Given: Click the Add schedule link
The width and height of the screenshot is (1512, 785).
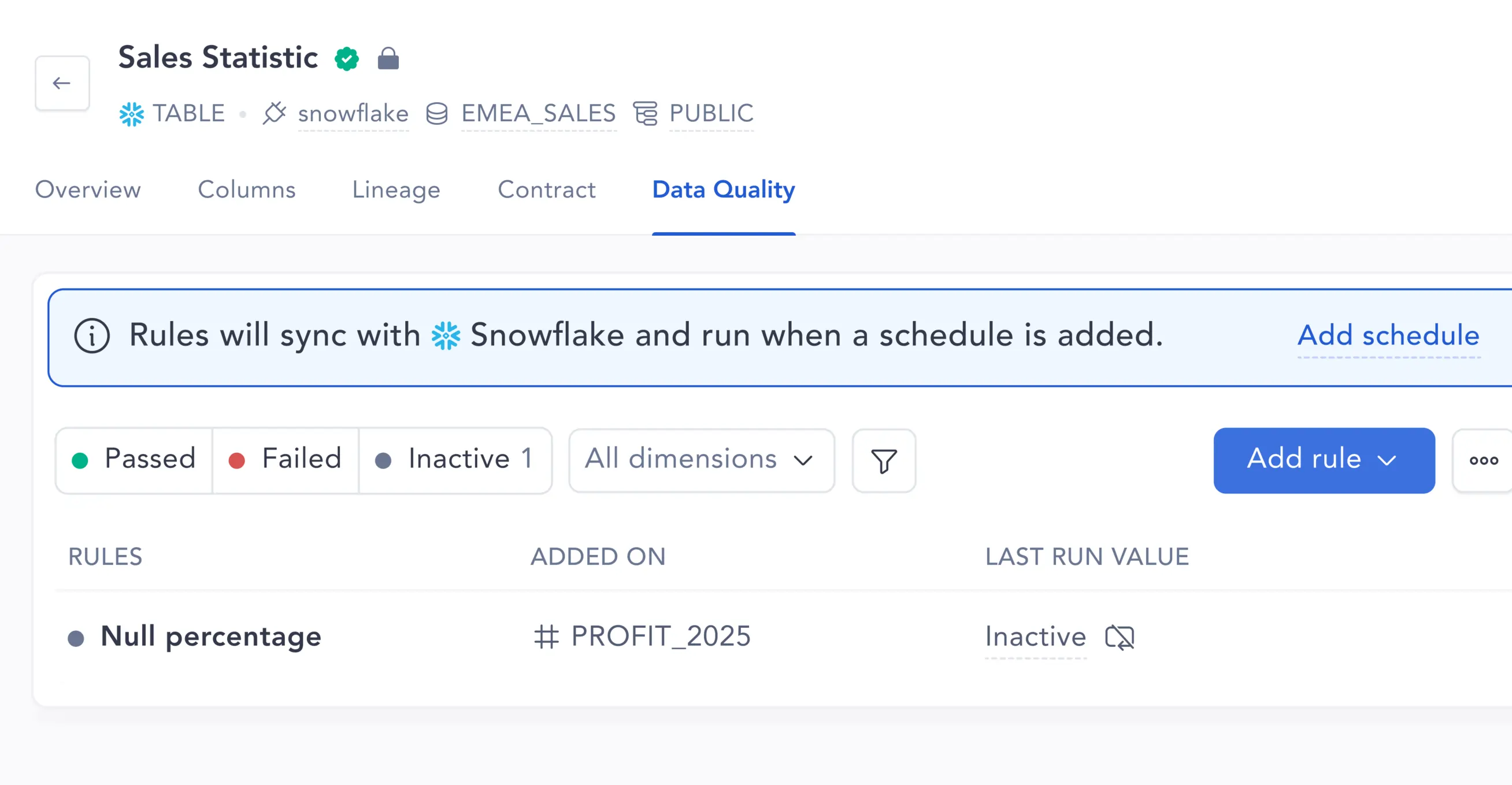Looking at the screenshot, I should pyautogui.click(x=1388, y=336).
